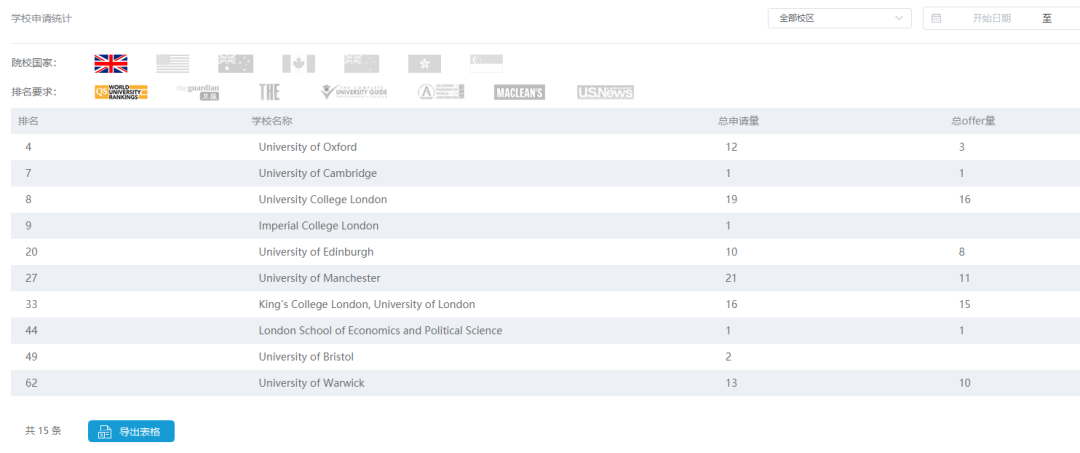The image size is (1080, 453).
Task: Select the United Kingdom flag filter
Action: [x=111, y=63]
